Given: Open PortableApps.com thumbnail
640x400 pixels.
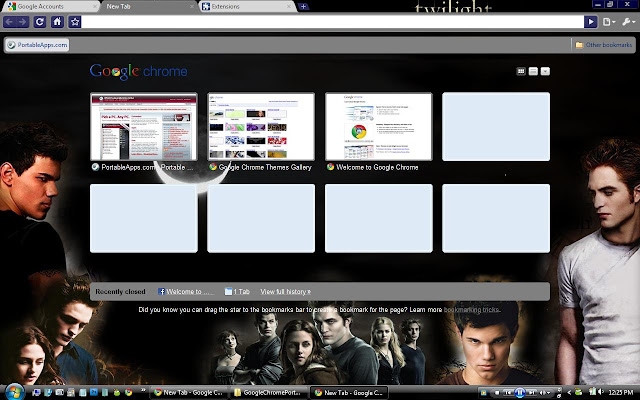Looking at the screenshot, I should pos(144,127).
